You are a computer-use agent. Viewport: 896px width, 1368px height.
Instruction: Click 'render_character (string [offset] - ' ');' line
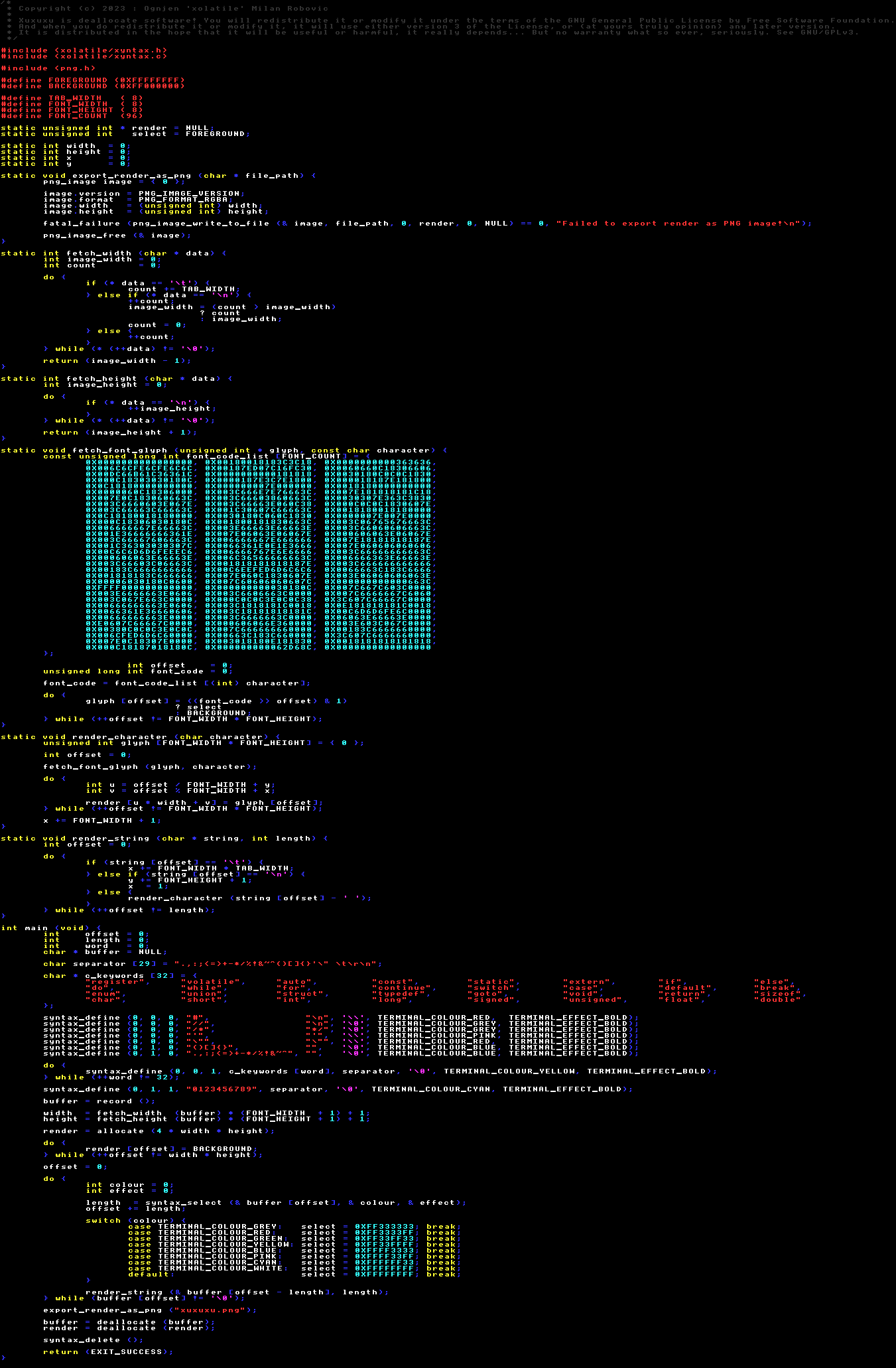click(249, 898)
